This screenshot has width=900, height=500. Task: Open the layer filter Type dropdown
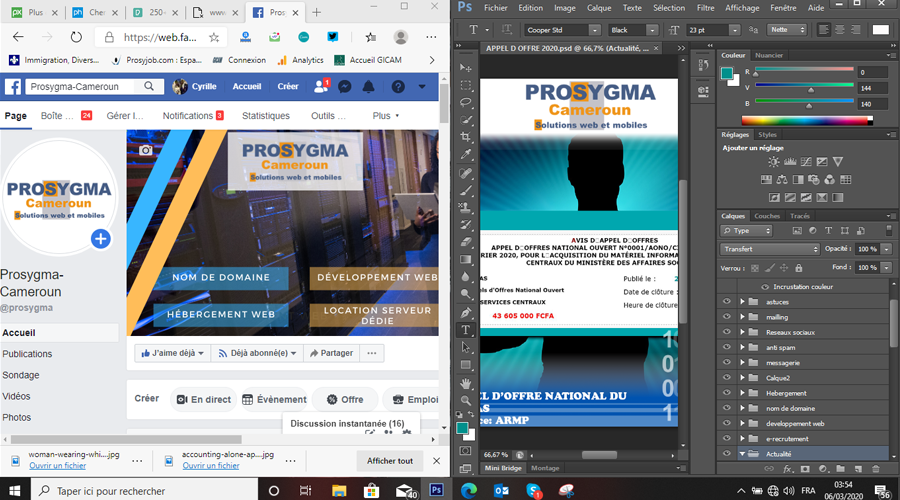pyautogui.click(x=746, y=231)
